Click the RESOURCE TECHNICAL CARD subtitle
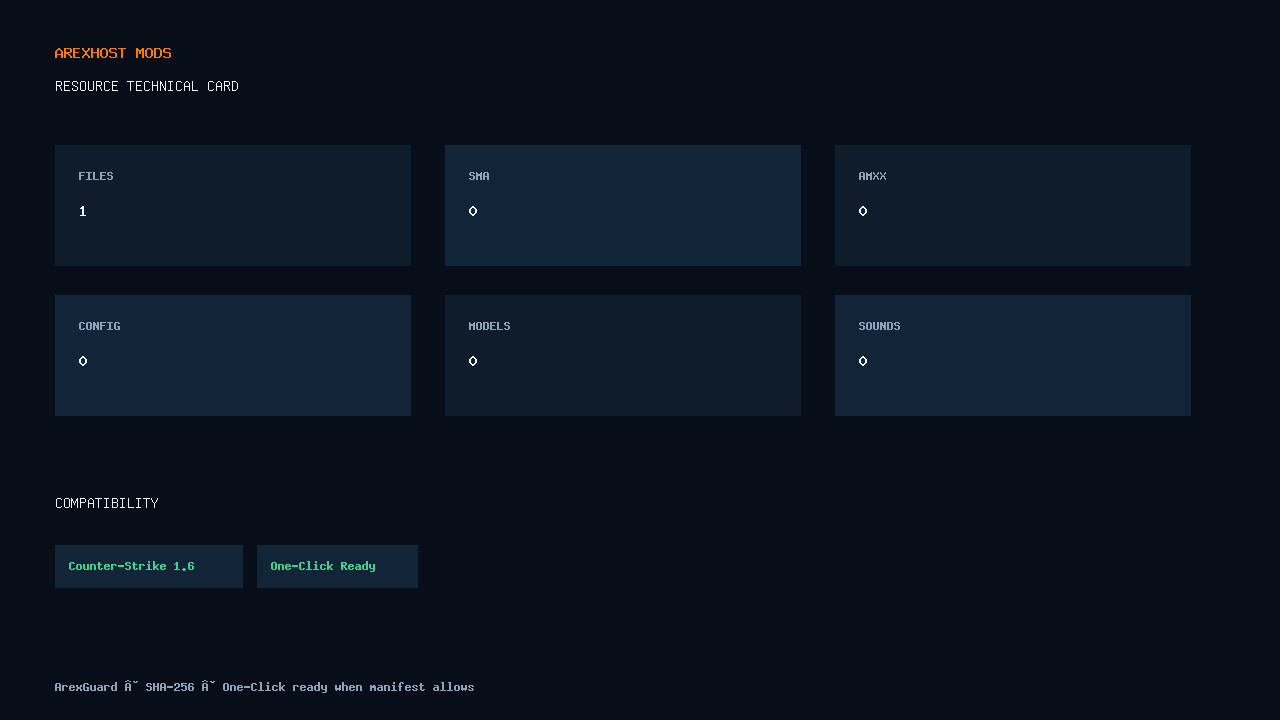 click(147, 86)
